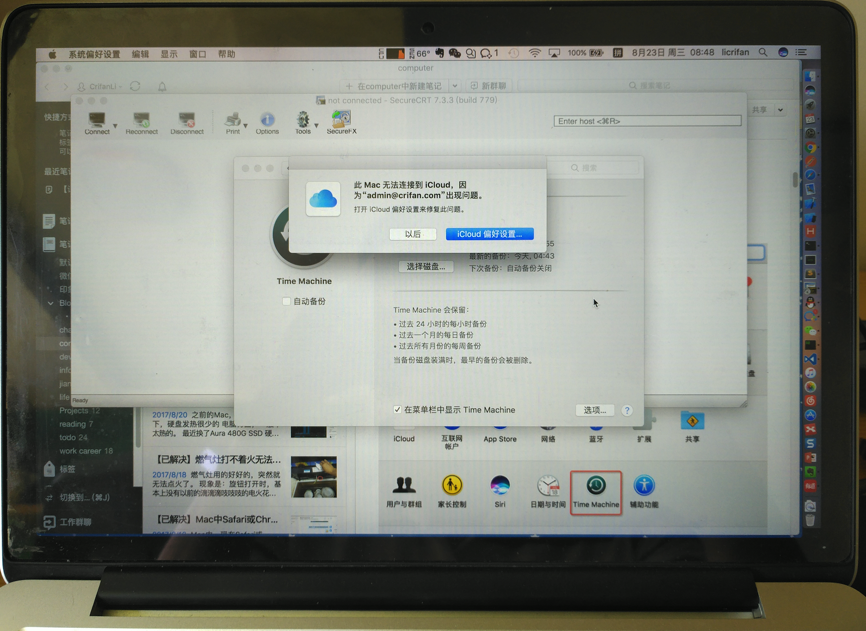Click the SecureCRT Print icon
The image size is (866, 631).
(233, 123)
